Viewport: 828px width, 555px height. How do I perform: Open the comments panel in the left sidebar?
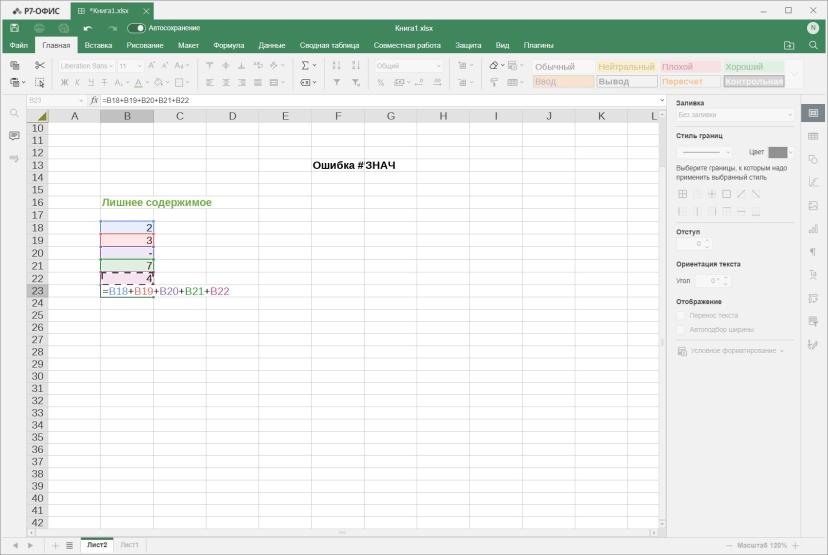click(14, 136)
